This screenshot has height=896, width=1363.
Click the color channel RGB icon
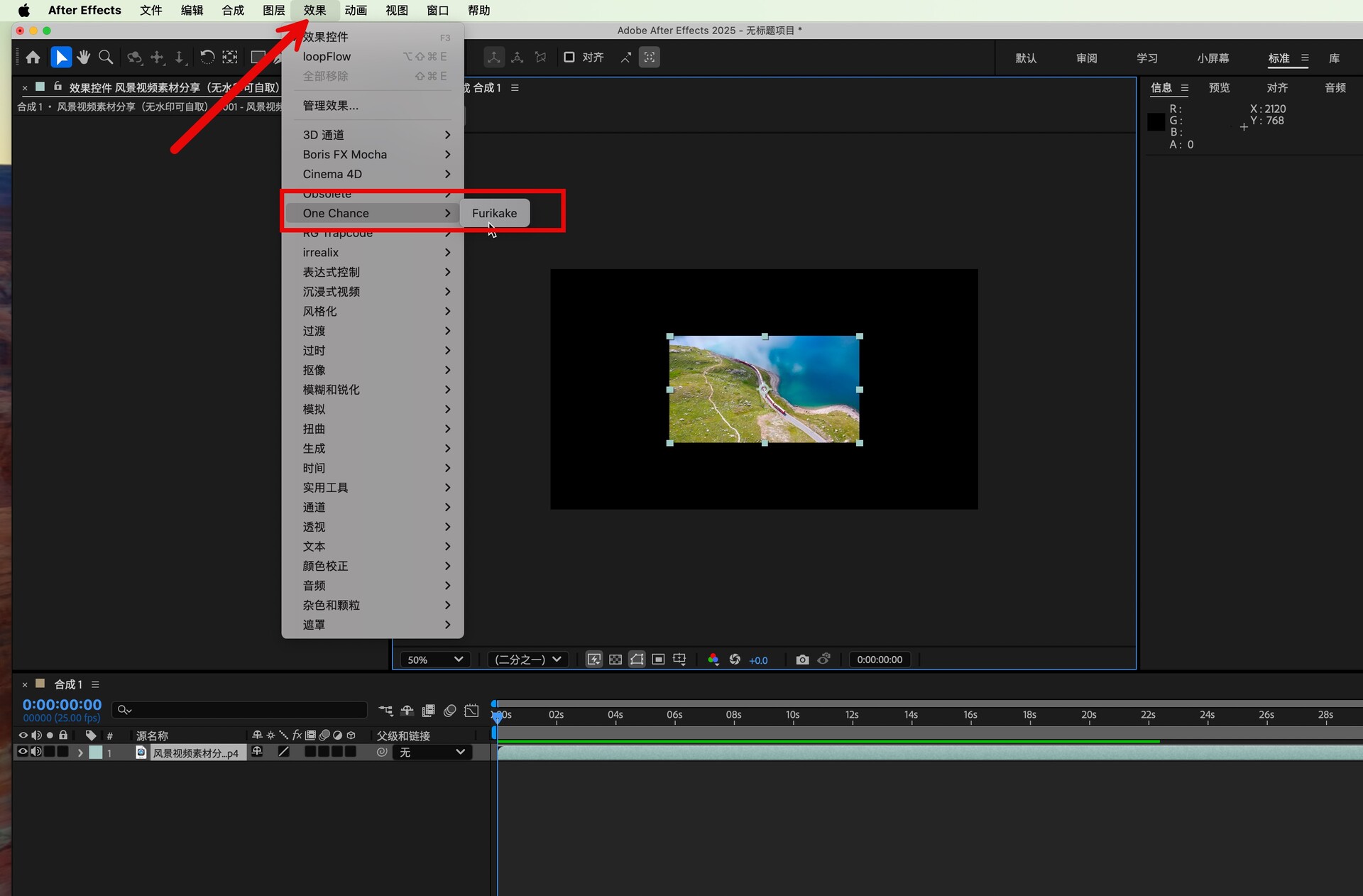(713, 660)
